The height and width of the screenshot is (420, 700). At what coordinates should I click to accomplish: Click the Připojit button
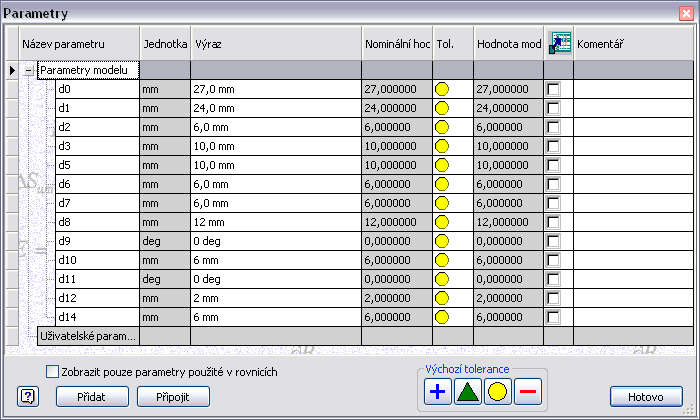(173, 397)
